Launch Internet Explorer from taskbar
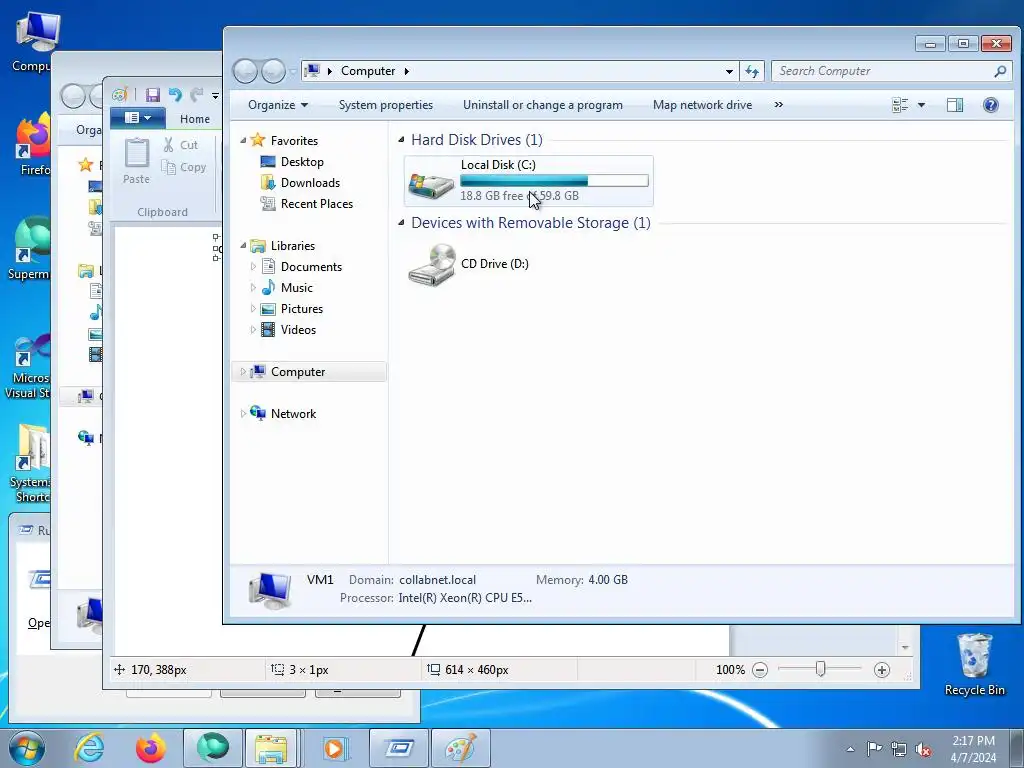Image resolution: width=1024 pixels, height=768 pixels. [89, 748]
